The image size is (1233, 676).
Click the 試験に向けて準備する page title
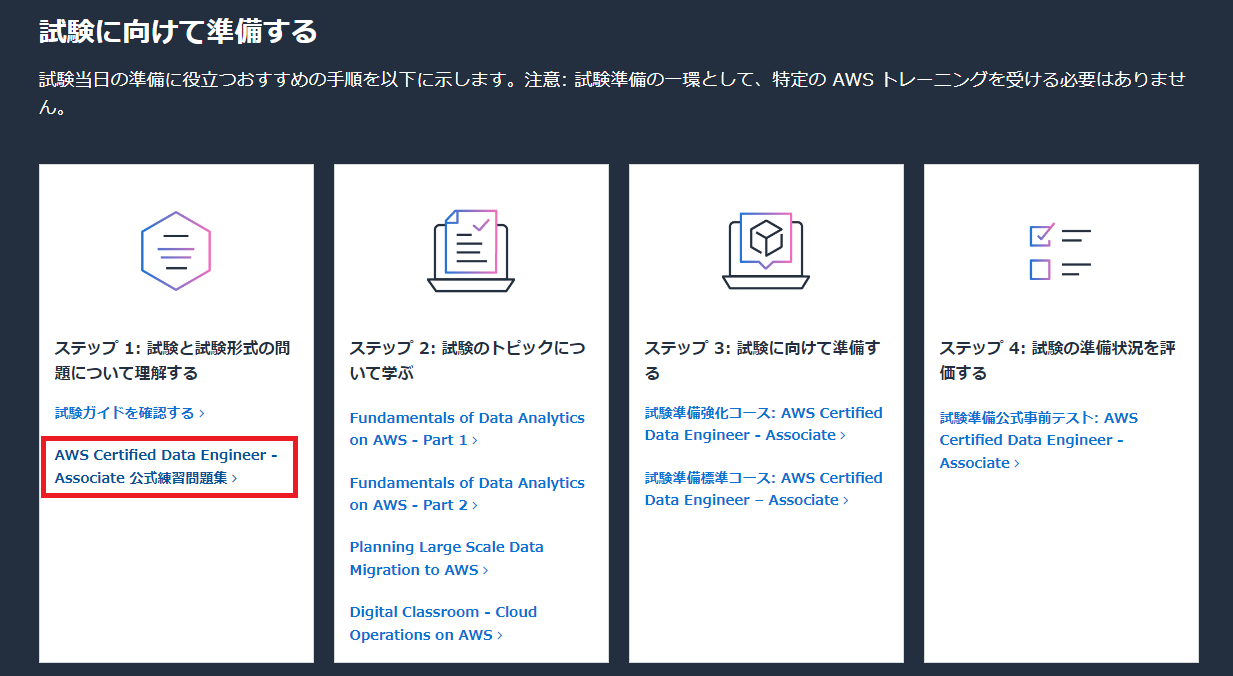point(178,32)
